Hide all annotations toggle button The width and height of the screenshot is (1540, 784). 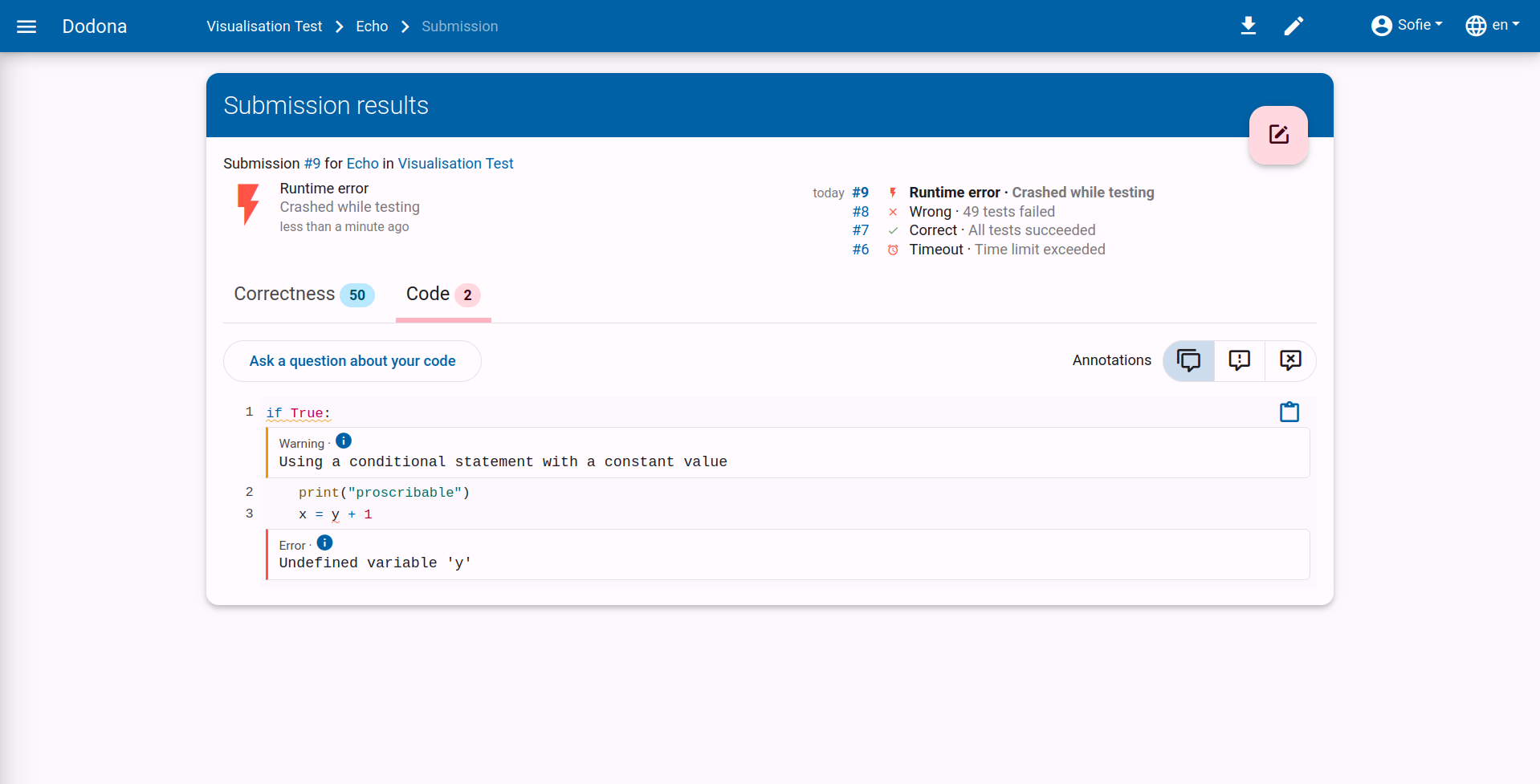click(1290, 360)
